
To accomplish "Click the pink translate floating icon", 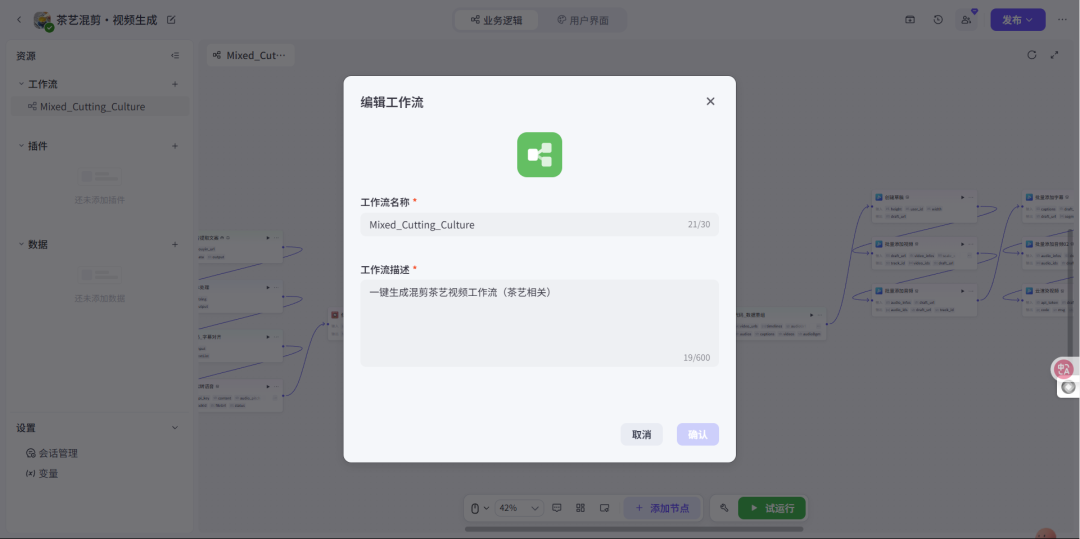I will (1064, 369).
